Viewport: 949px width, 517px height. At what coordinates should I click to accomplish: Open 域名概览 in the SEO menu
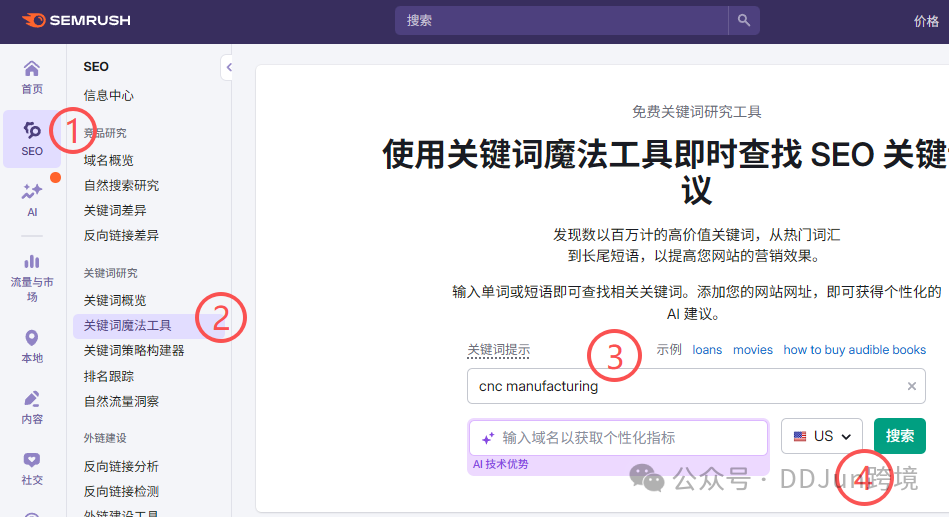pos(109,160)
